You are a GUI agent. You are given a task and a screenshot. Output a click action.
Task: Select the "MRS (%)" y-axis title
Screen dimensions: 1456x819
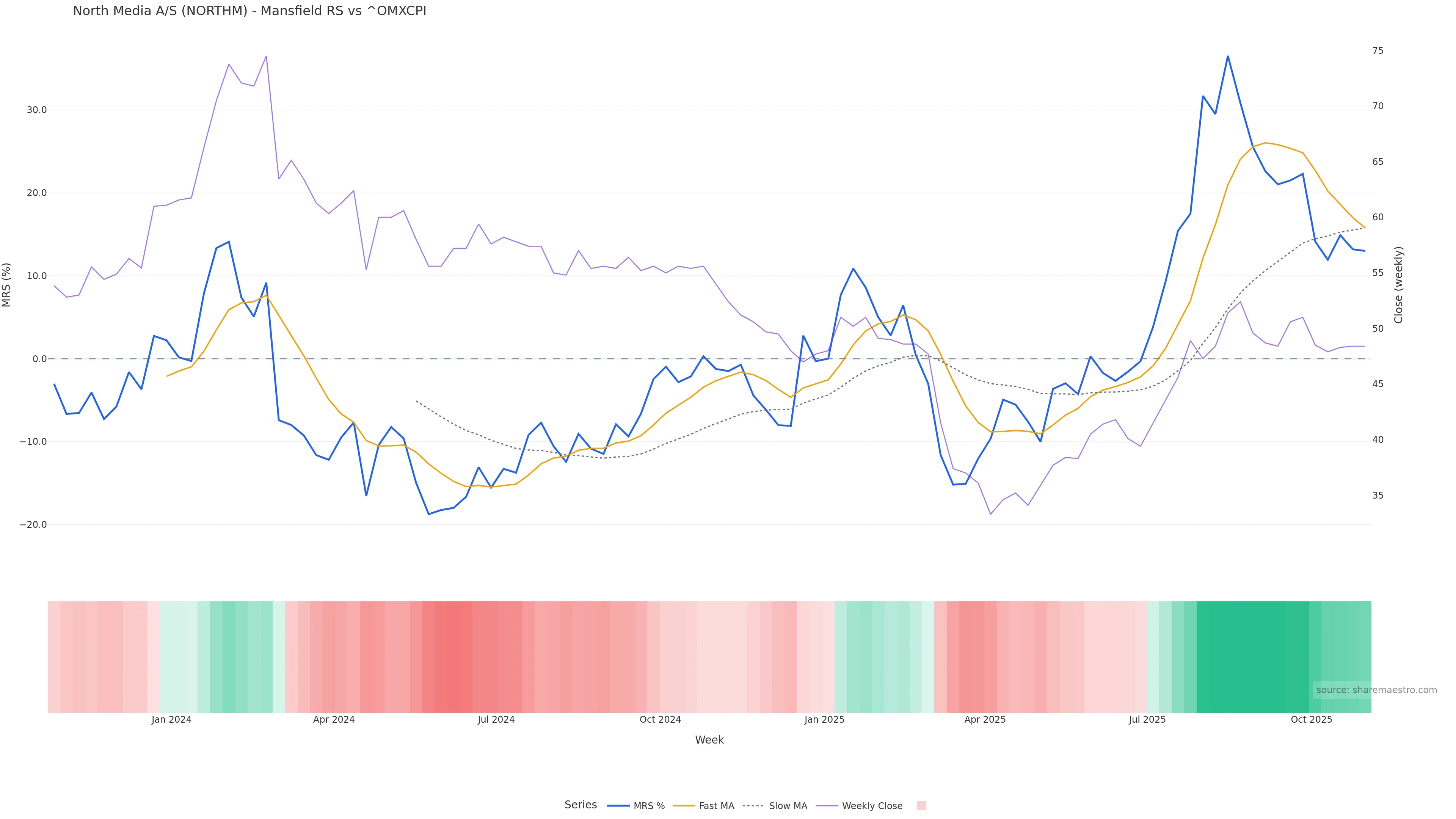7,285
